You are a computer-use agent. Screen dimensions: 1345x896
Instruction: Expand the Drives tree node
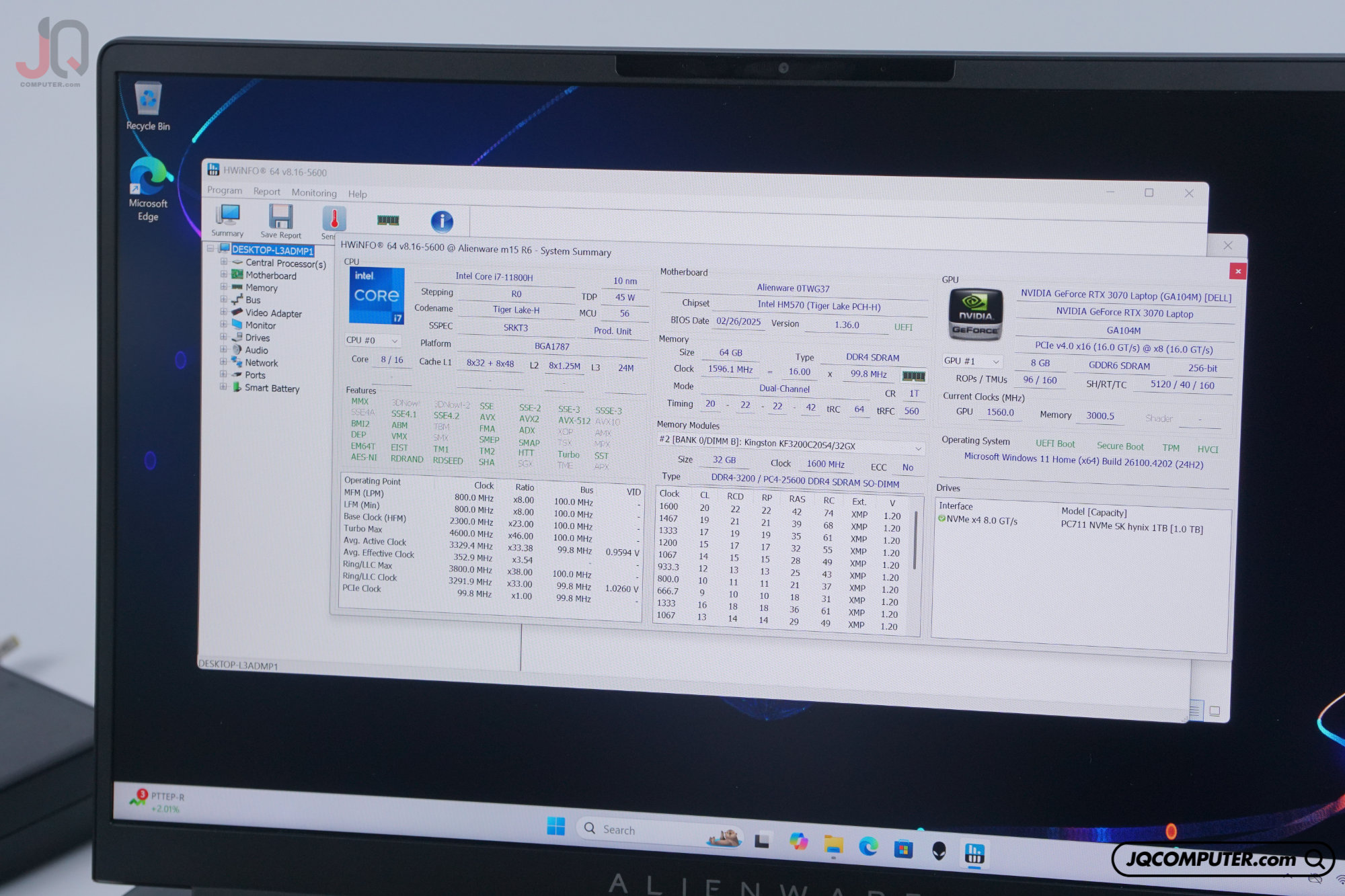(224, 336)
